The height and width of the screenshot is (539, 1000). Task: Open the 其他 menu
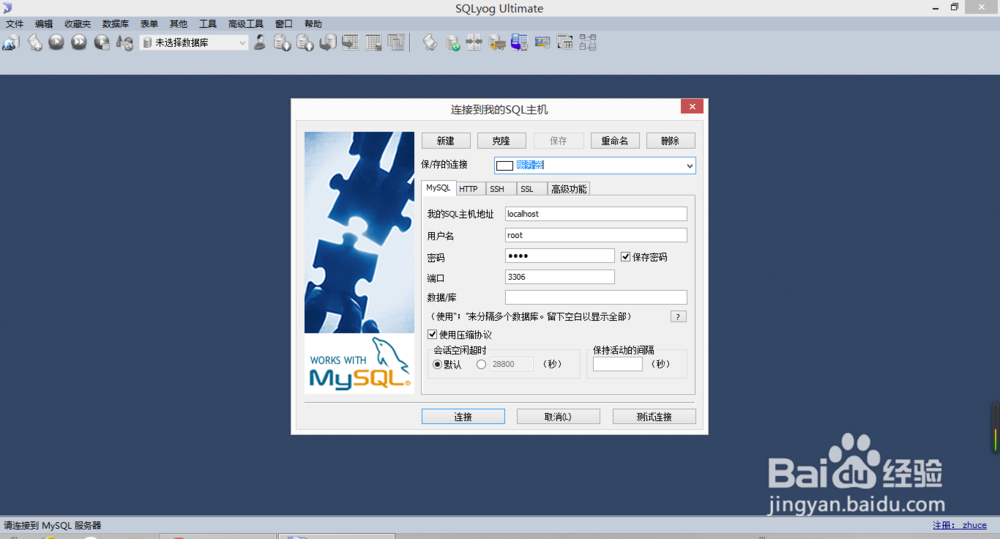pyautogui.click(x=178, y=24)
